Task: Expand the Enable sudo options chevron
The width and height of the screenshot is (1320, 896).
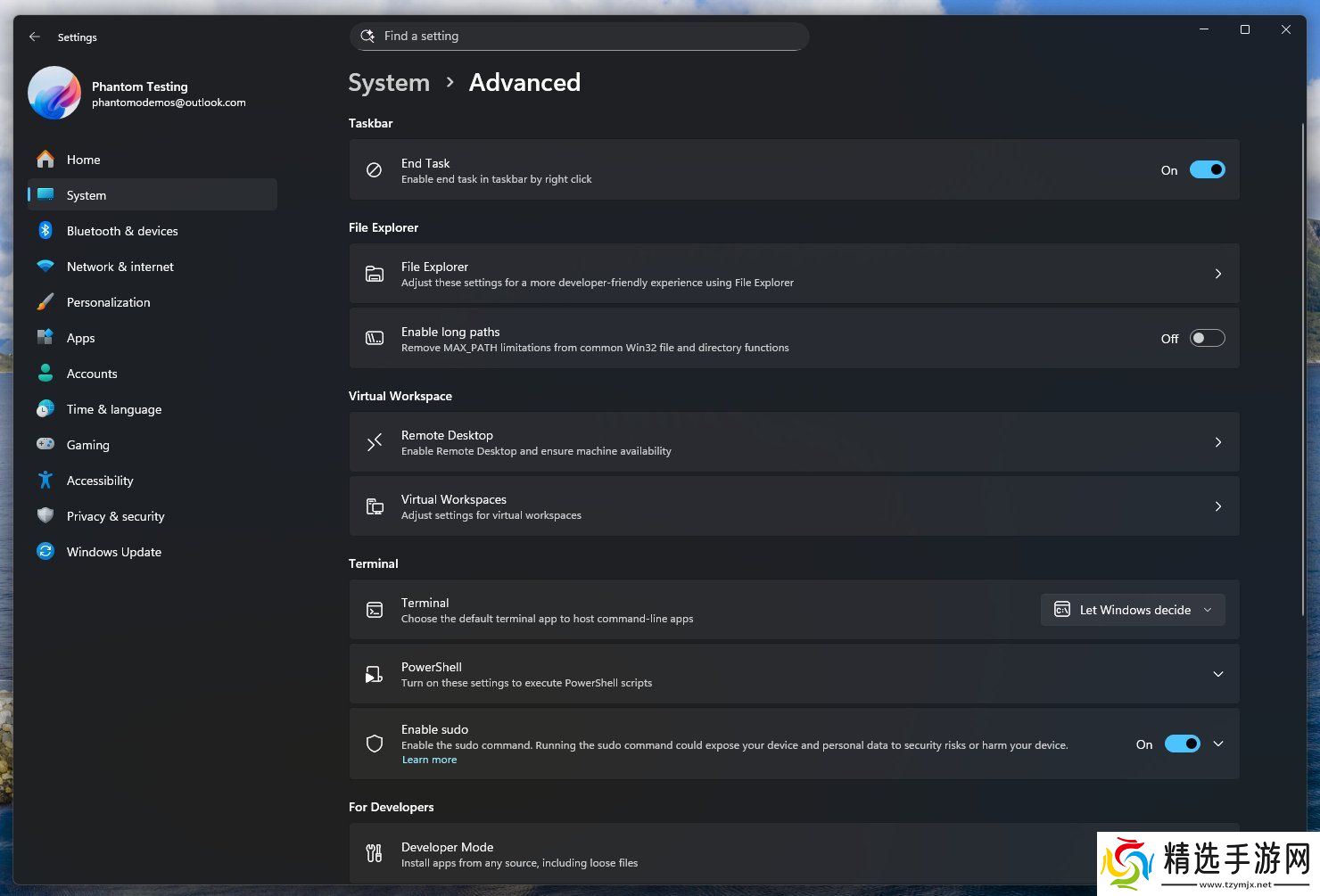Action: tap(1217, 744)
